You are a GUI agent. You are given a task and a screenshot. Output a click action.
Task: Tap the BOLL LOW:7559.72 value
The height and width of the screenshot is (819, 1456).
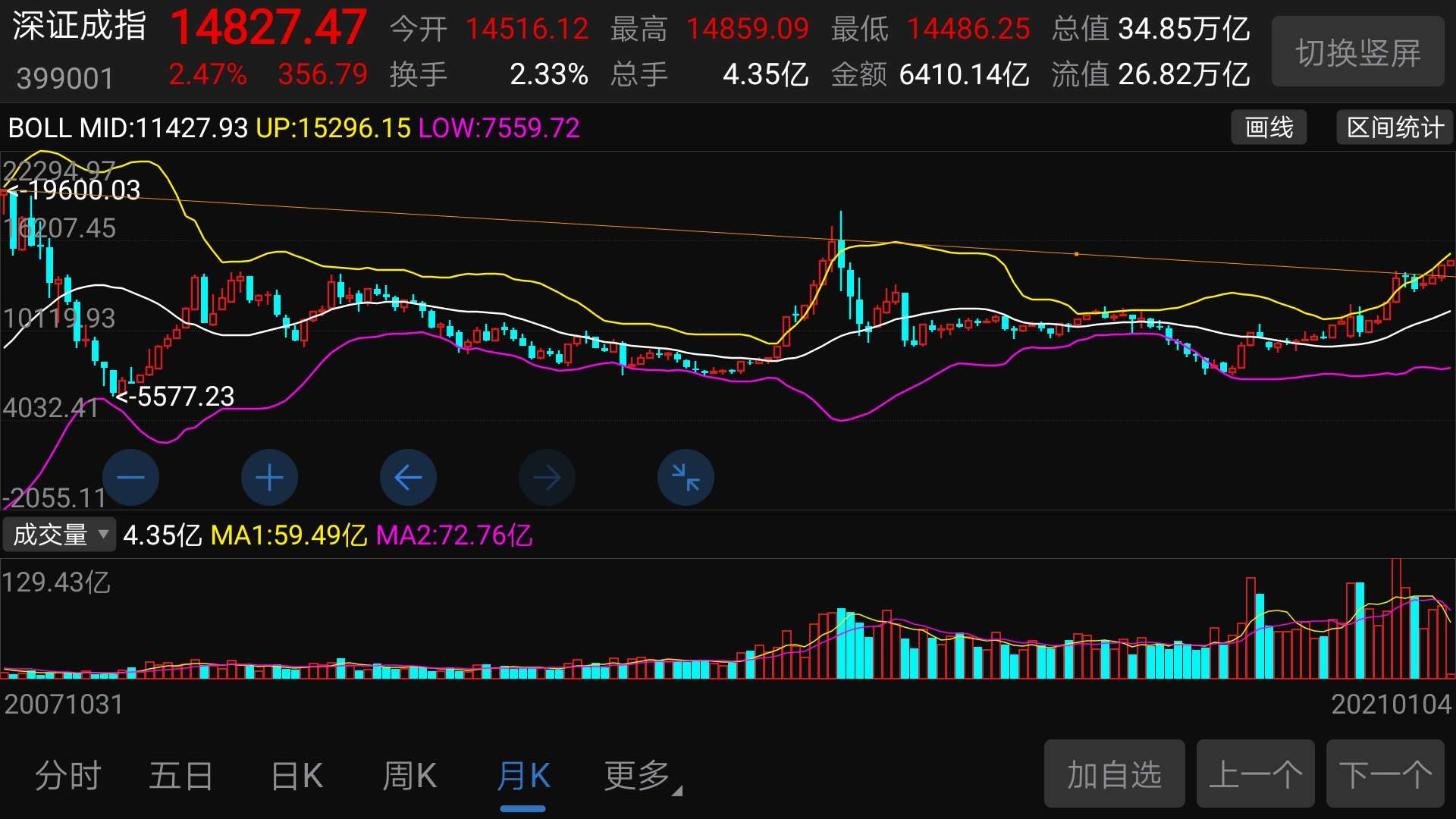point(499,127)
